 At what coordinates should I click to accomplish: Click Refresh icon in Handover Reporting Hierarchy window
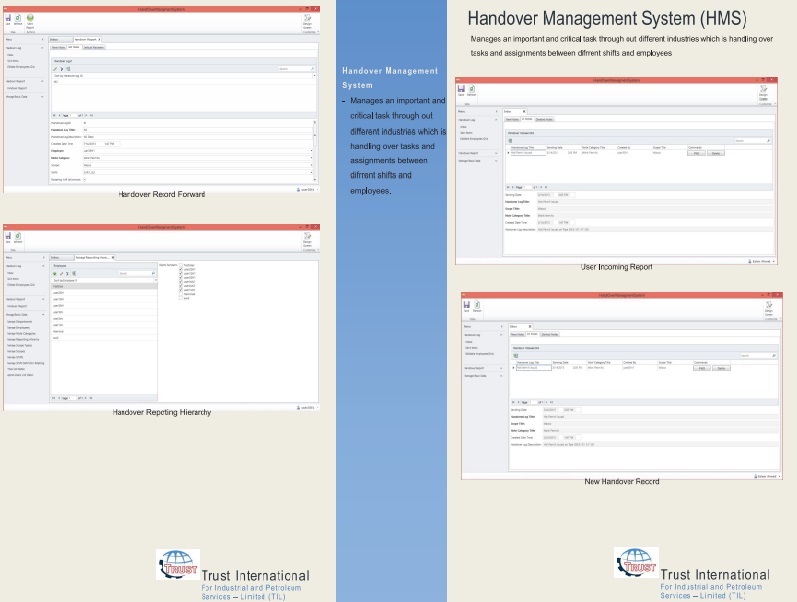click(19, 239)
